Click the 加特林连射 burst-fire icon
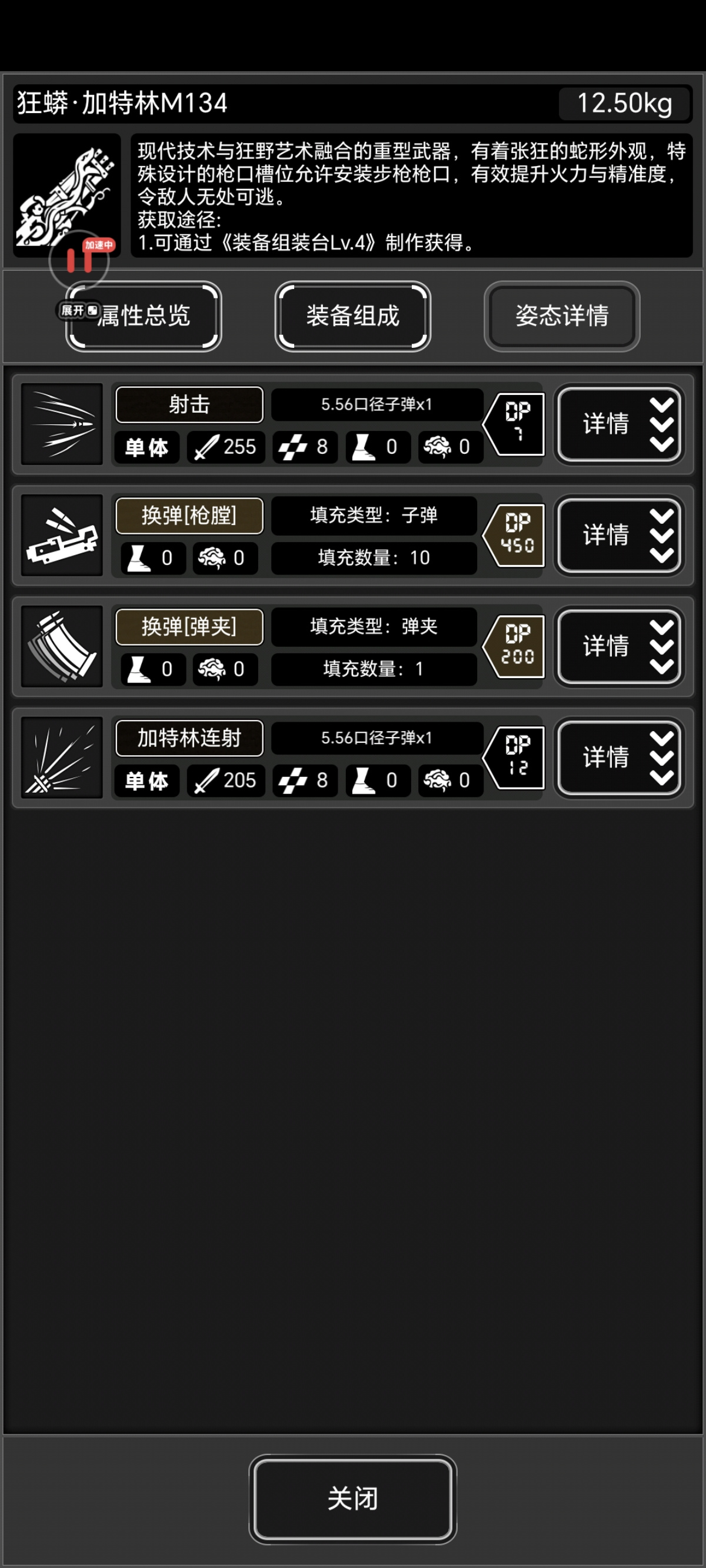Screen dimensions: 706x1568 pos(62,758)
